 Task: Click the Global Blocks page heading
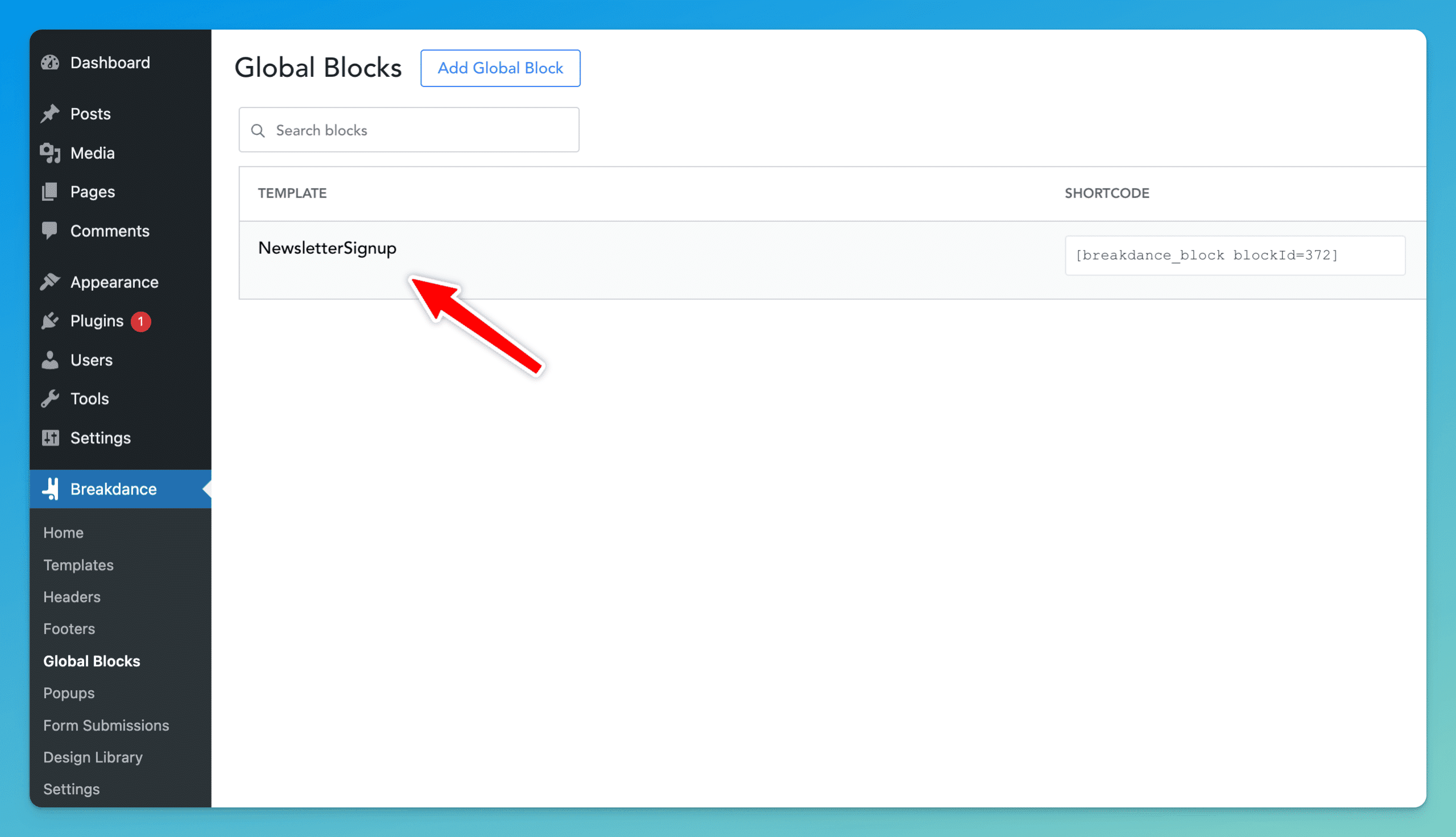point(318,68)
